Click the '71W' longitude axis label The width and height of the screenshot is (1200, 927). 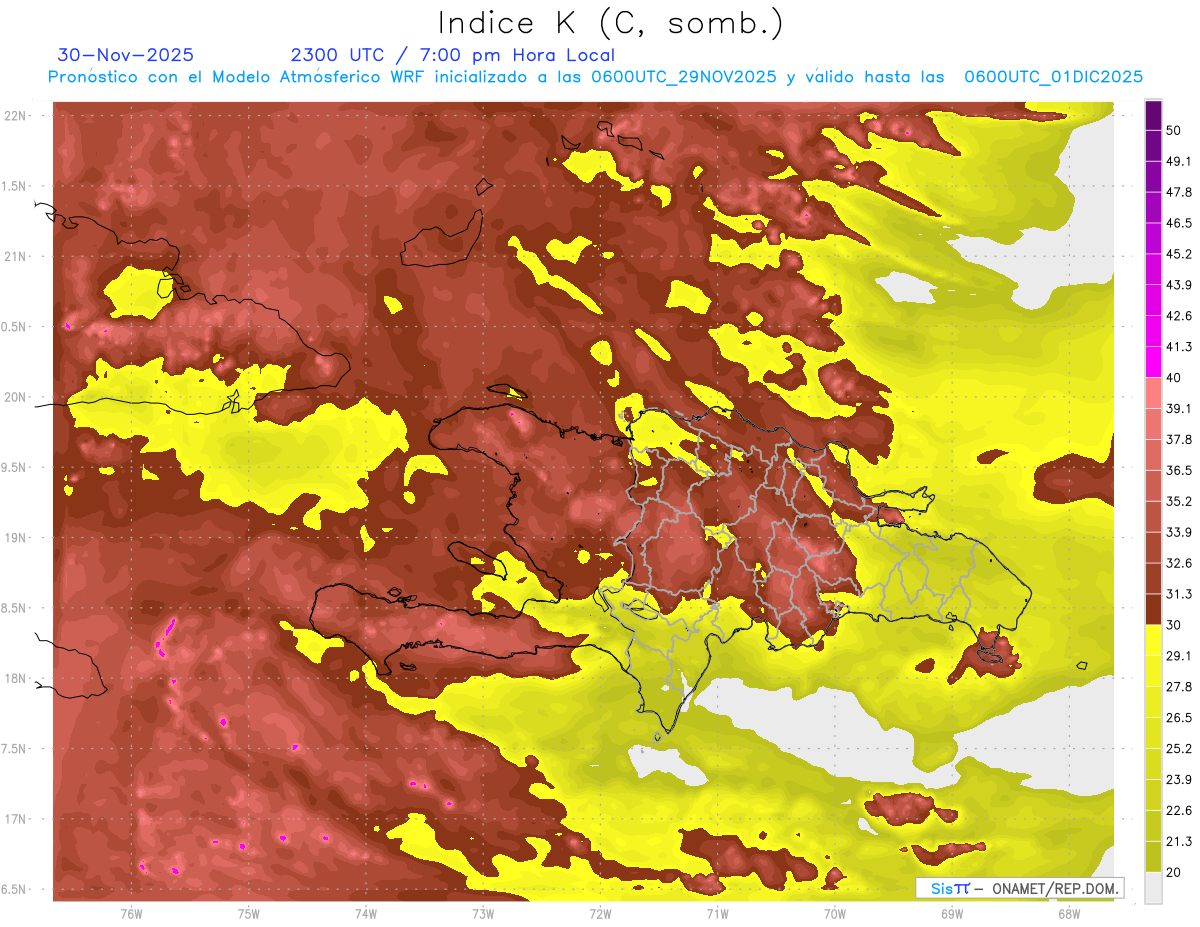click(717, 914)
